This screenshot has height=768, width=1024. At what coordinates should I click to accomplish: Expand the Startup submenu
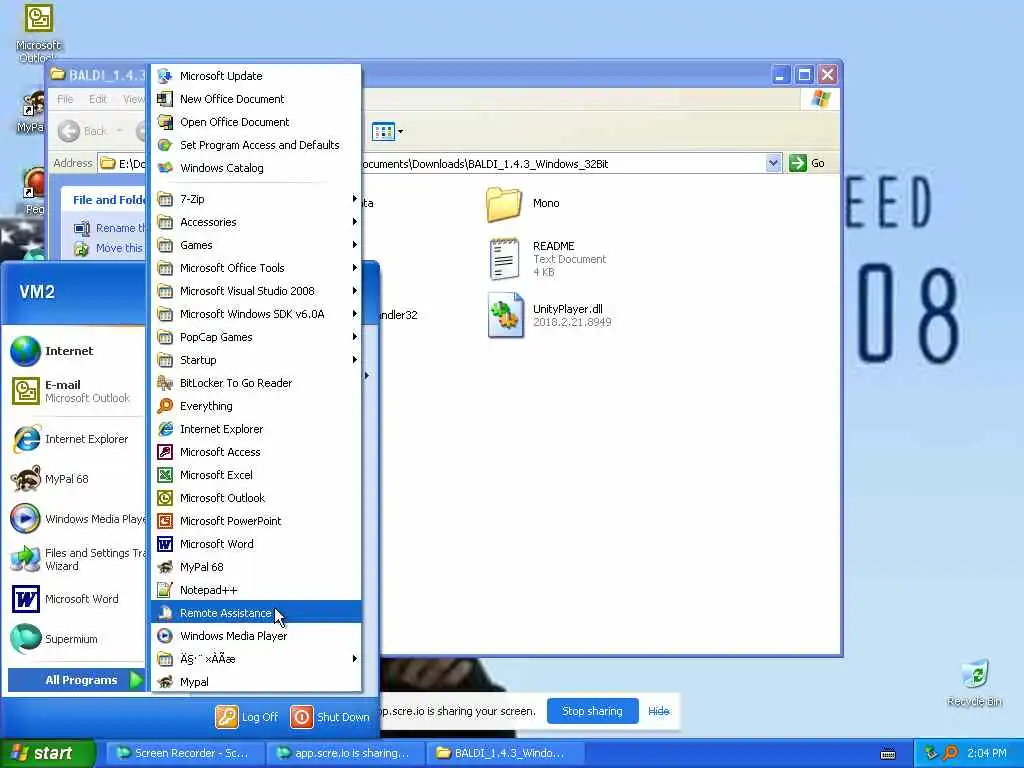pos(256,360)
